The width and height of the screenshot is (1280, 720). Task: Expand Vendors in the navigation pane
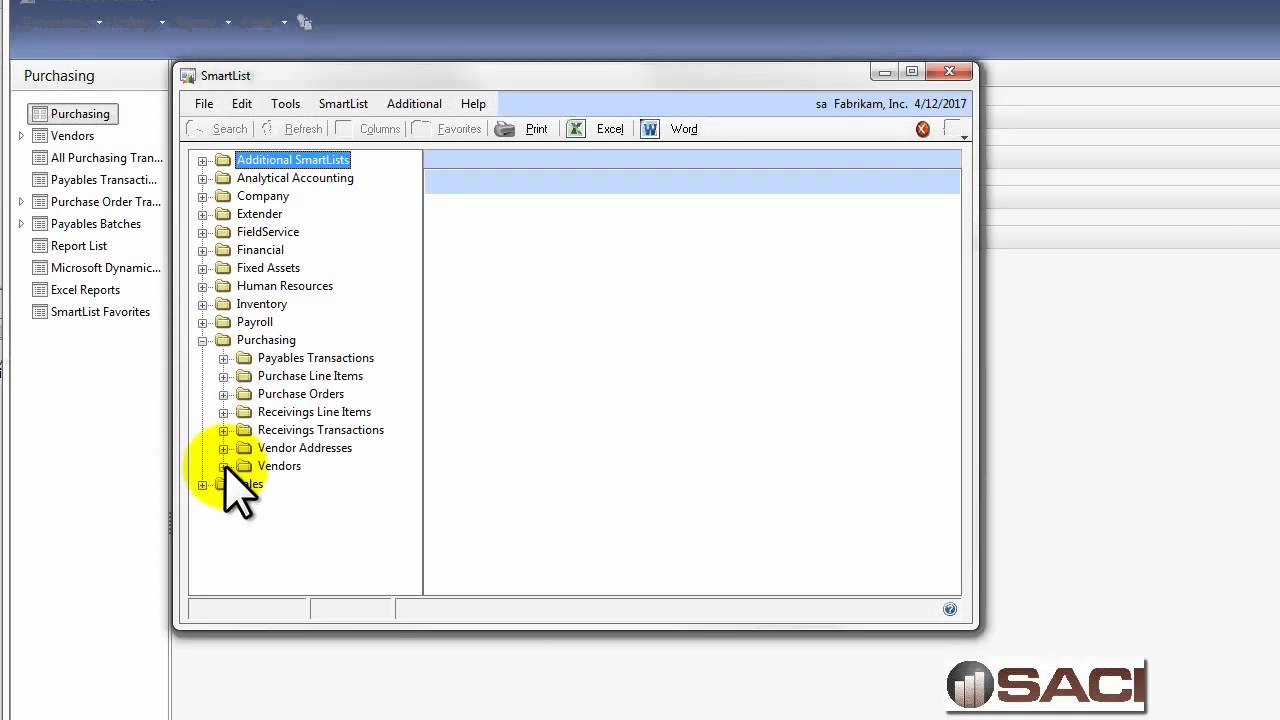(21, 136)
